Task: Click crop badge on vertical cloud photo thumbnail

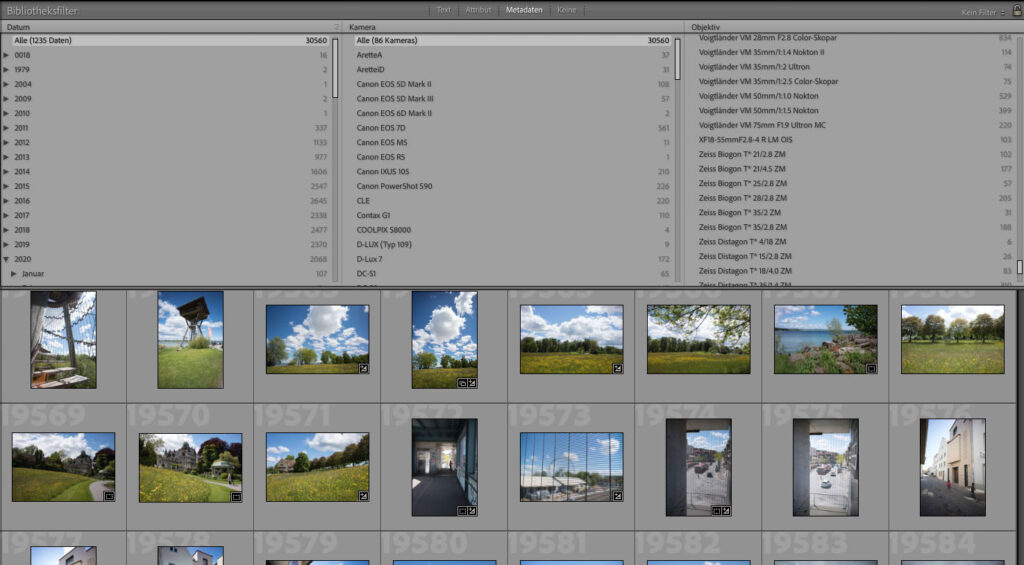Action: 462,383
